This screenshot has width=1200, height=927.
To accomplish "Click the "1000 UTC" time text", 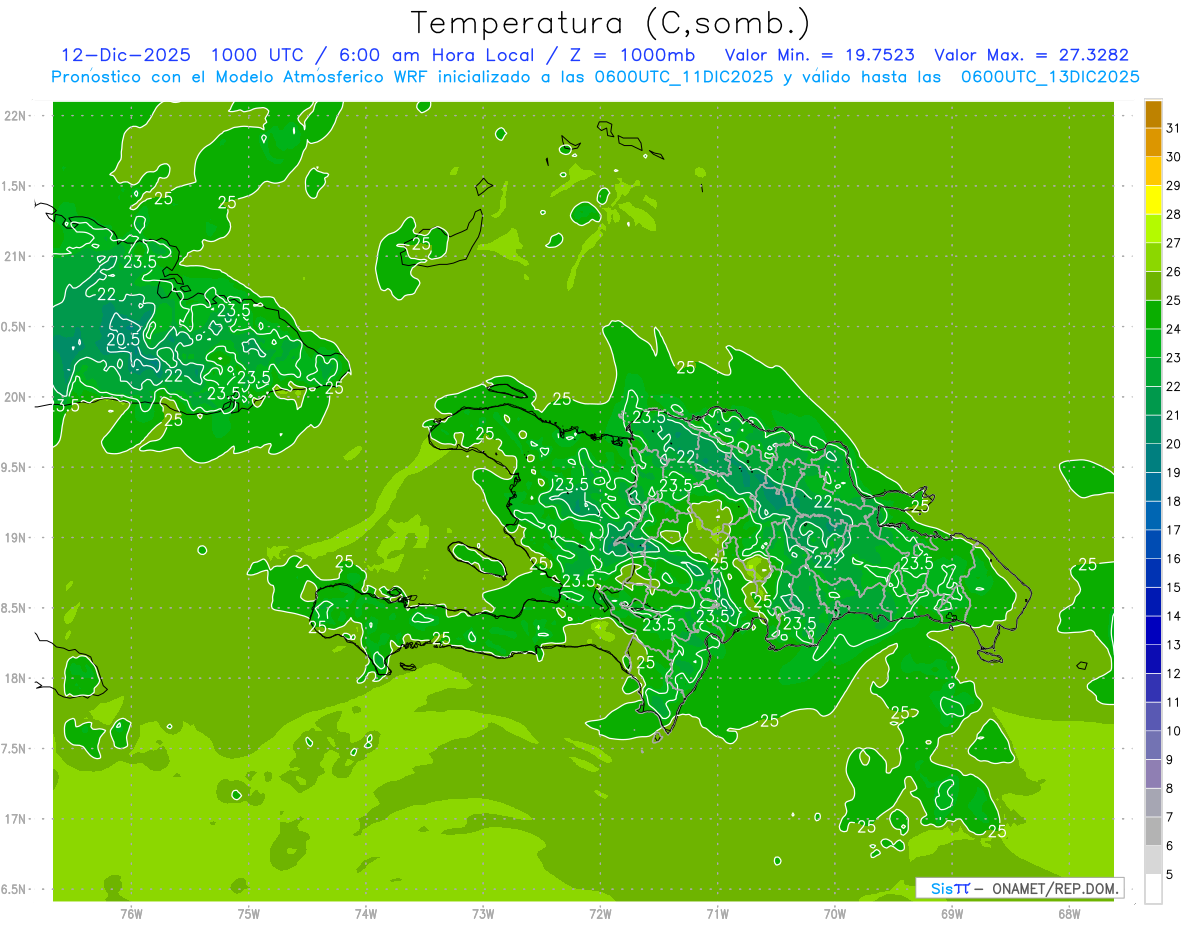I will [259, 55].
